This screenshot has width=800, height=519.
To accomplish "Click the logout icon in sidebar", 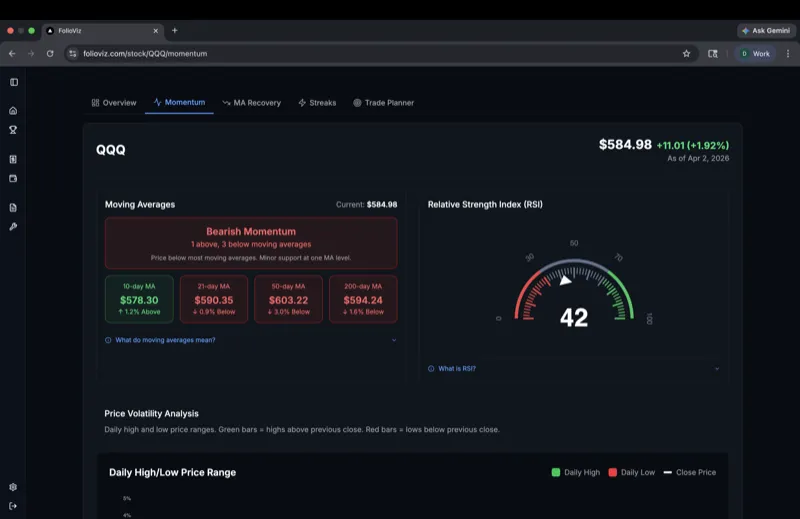I will click(13, 506).
